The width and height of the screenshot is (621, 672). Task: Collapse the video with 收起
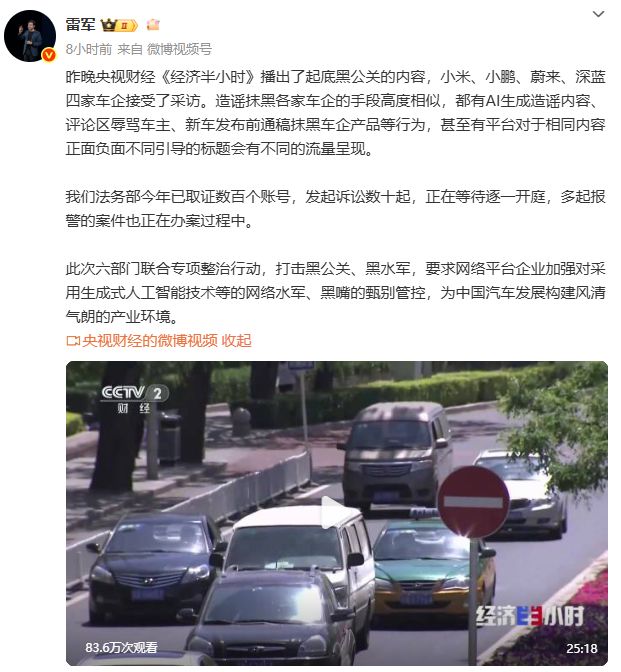pos(236,341)
